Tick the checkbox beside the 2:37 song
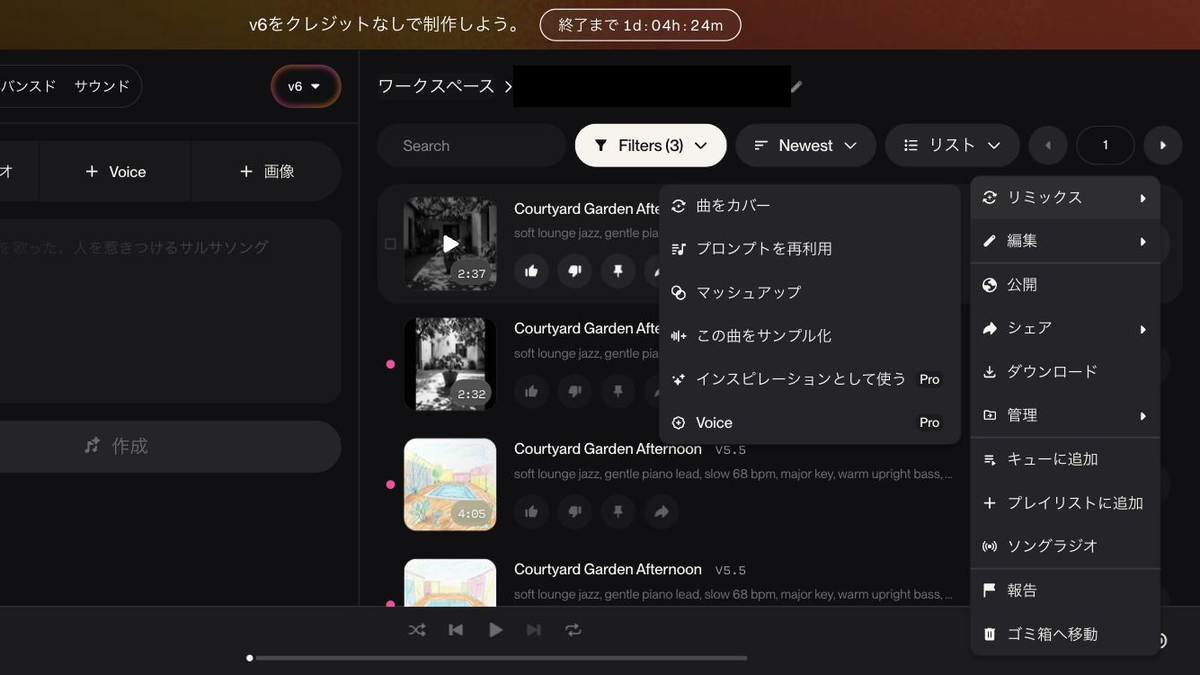The height and width of the screenshot is (675, 1200). (x=390, y=244)
